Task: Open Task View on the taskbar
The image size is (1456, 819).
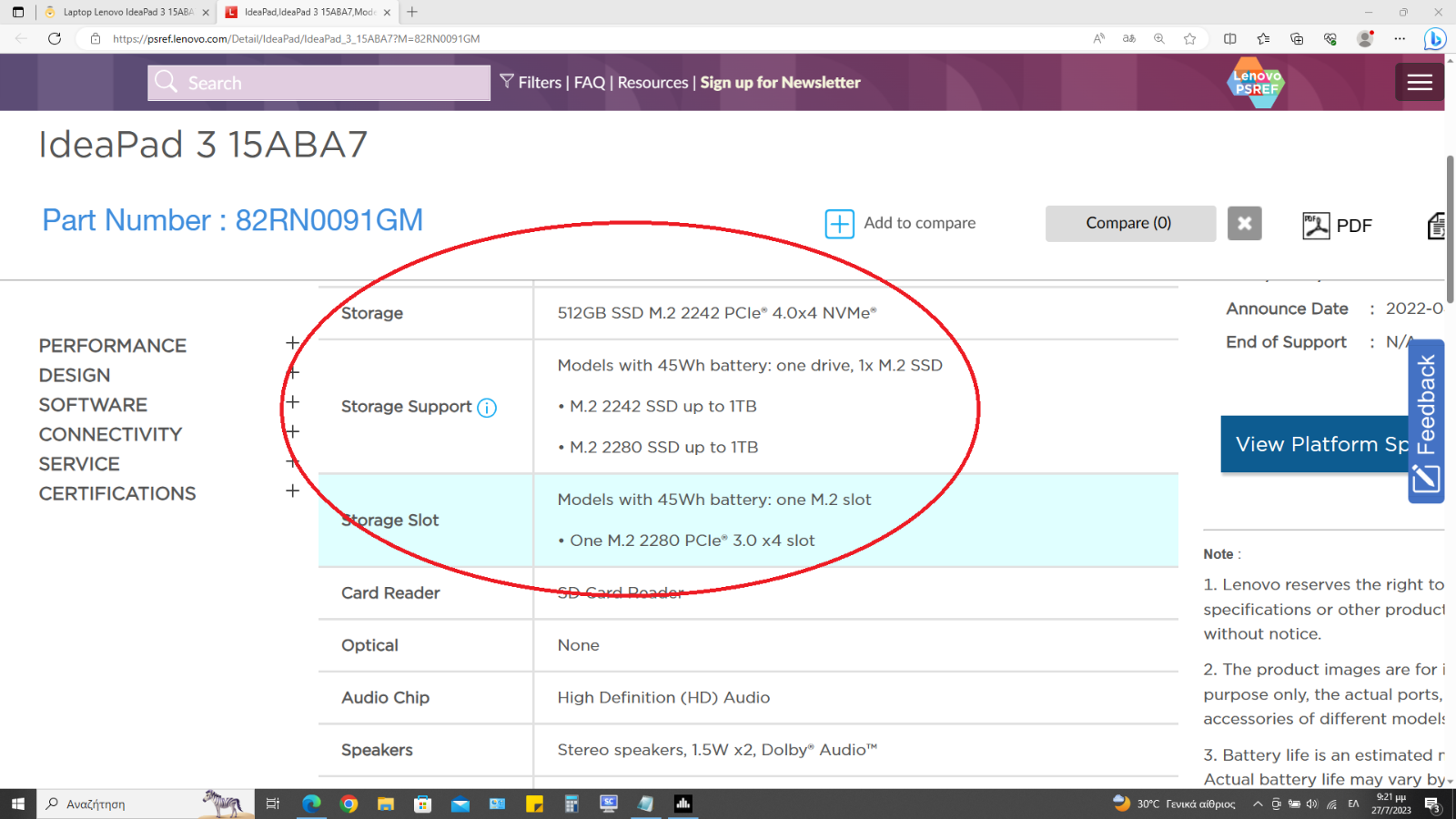Action: pos(272,804)
